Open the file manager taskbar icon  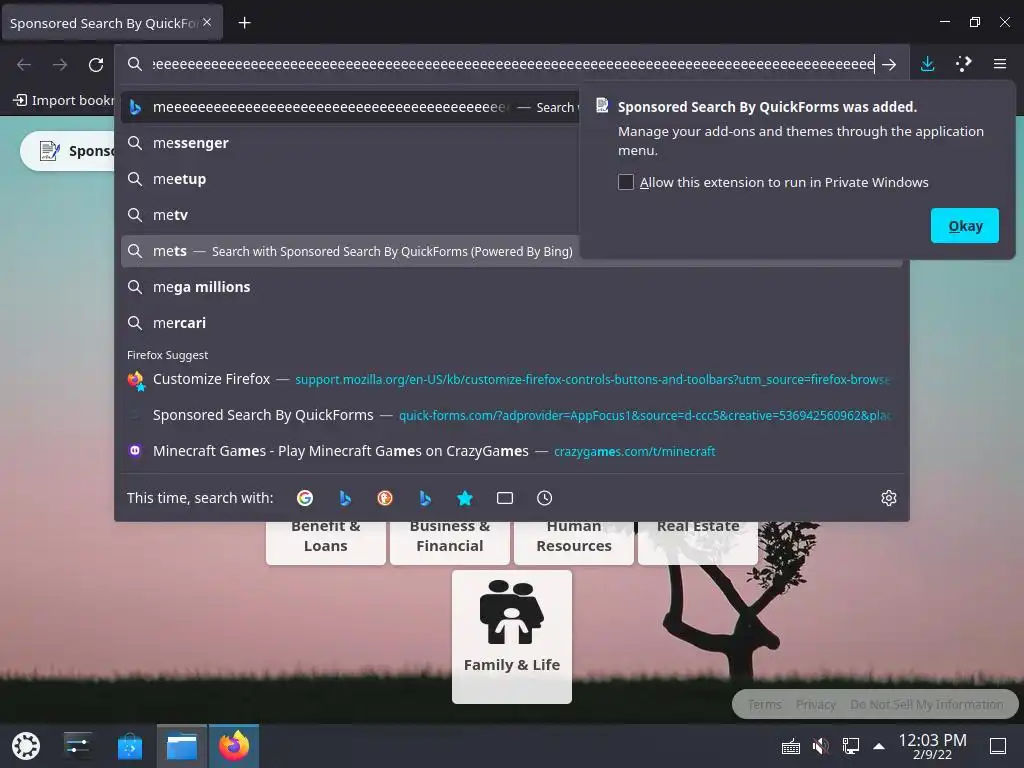(x=182, y=746)
